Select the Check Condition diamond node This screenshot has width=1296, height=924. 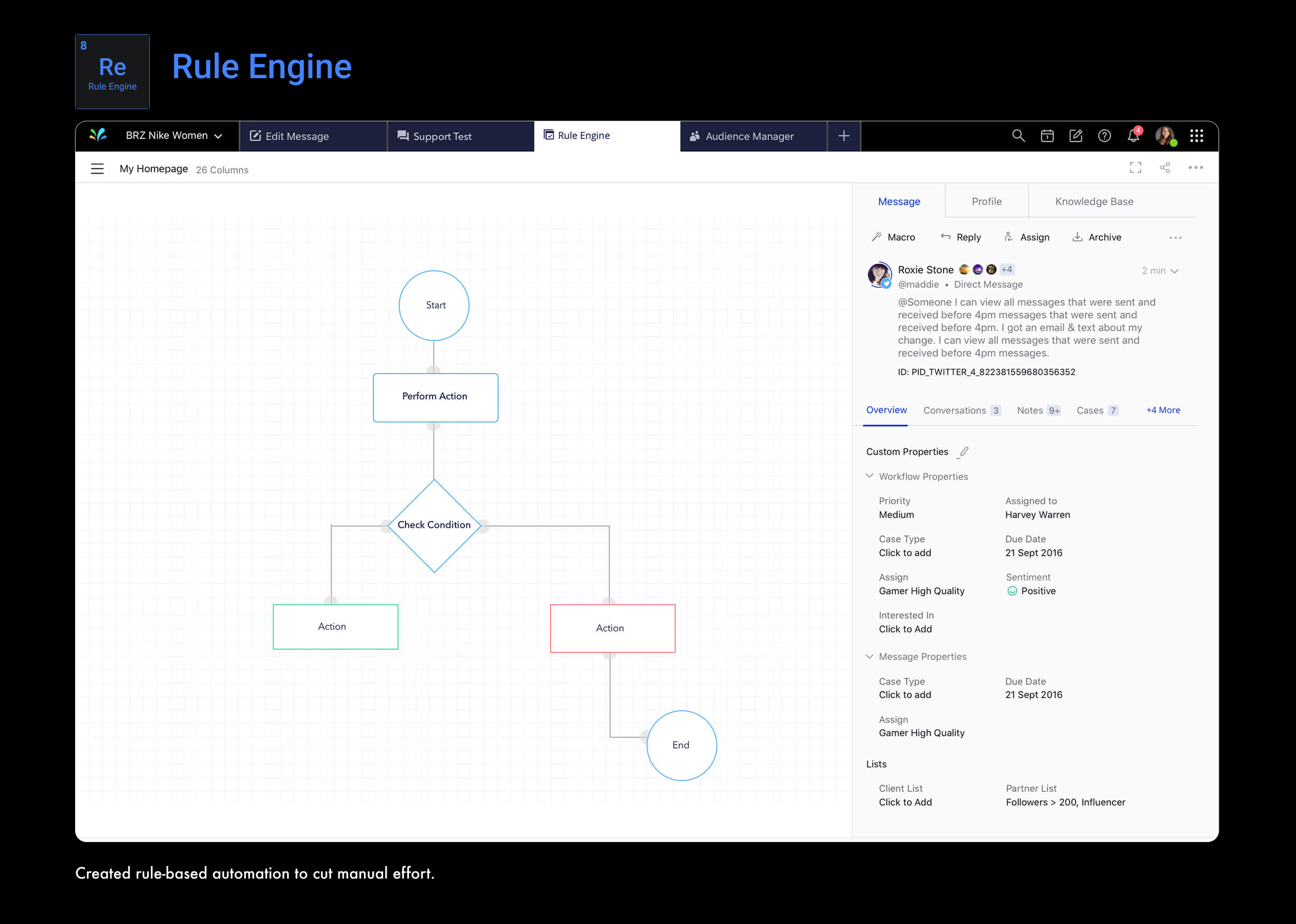[434, 525]
